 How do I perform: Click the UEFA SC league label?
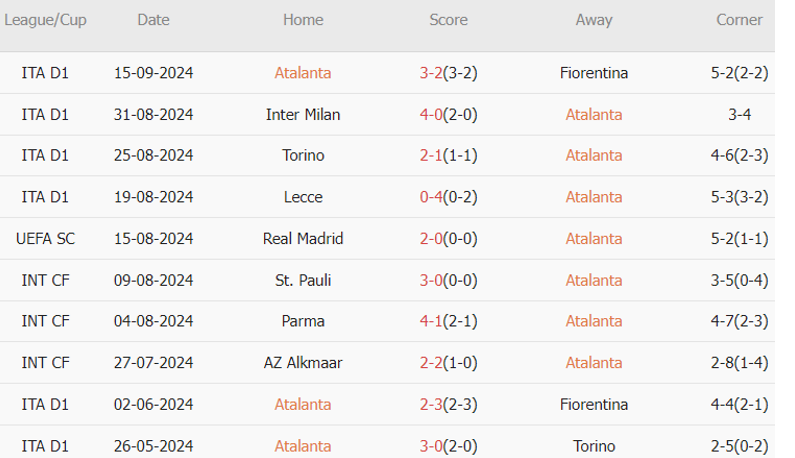(x=45, y=238)
